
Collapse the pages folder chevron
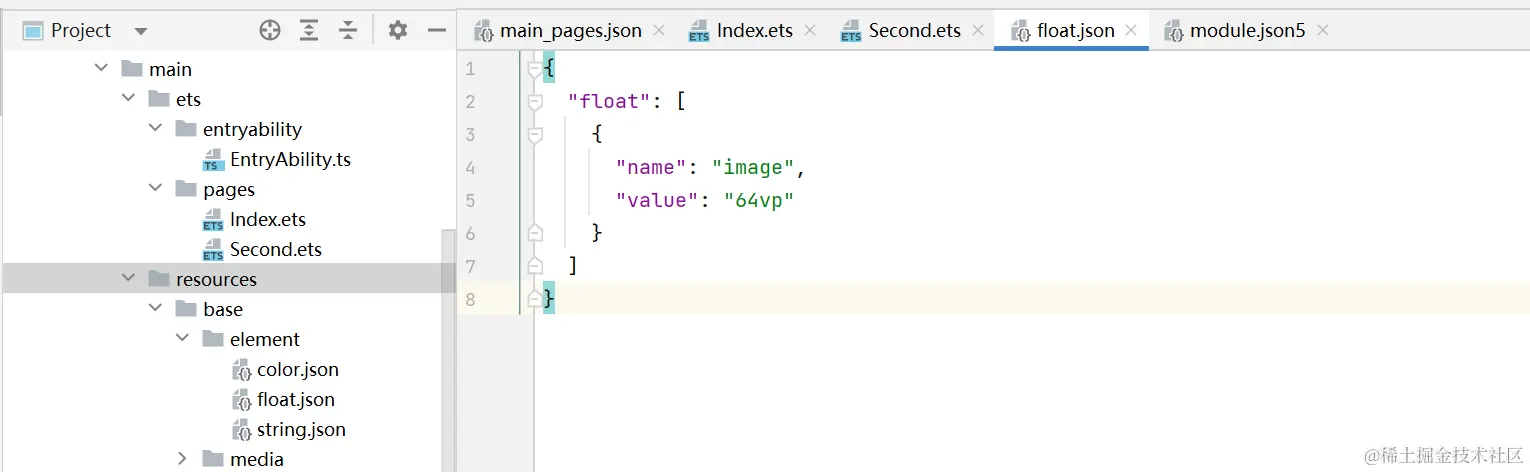click(155, 188)
